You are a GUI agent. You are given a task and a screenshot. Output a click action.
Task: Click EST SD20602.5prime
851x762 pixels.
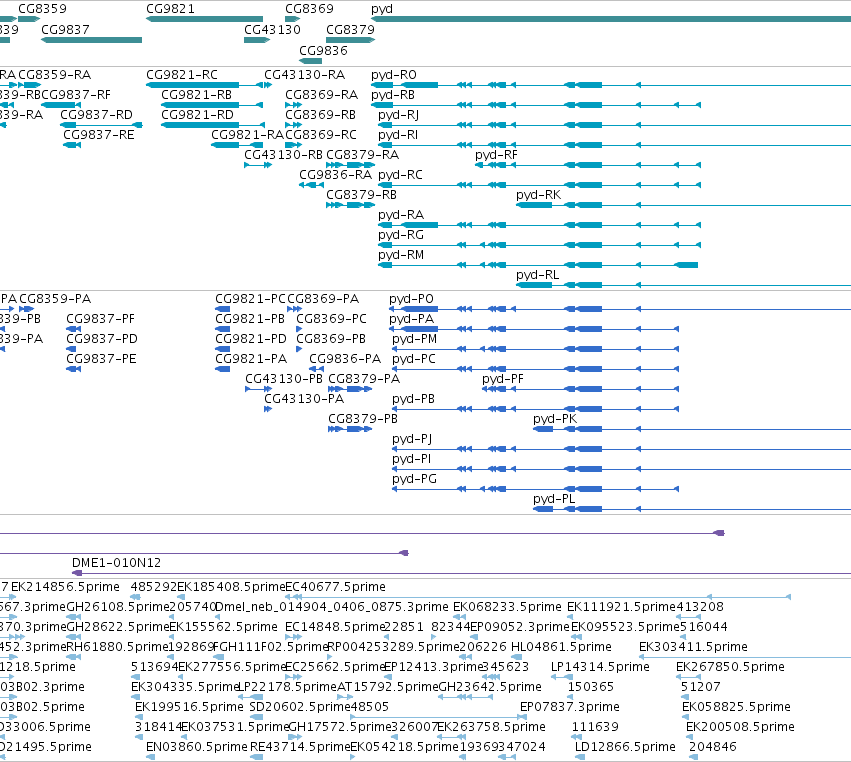(300, 707)
